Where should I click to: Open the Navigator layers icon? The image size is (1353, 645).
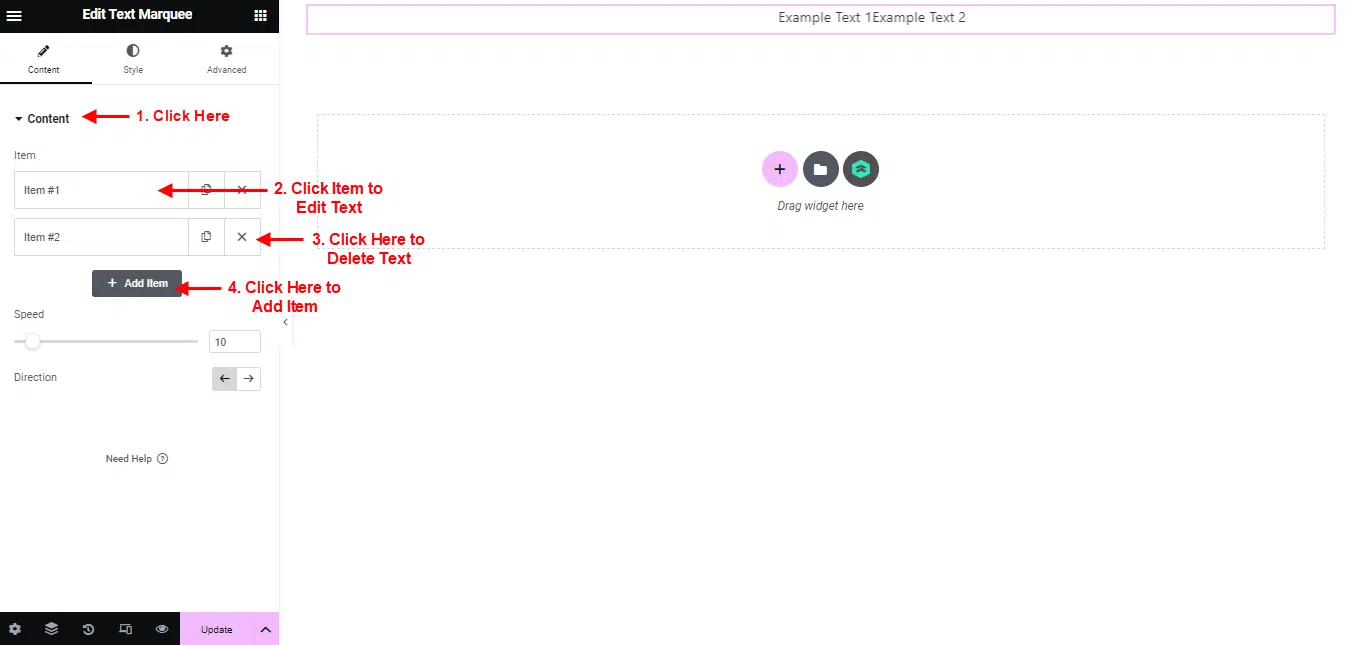coord(51,629)
